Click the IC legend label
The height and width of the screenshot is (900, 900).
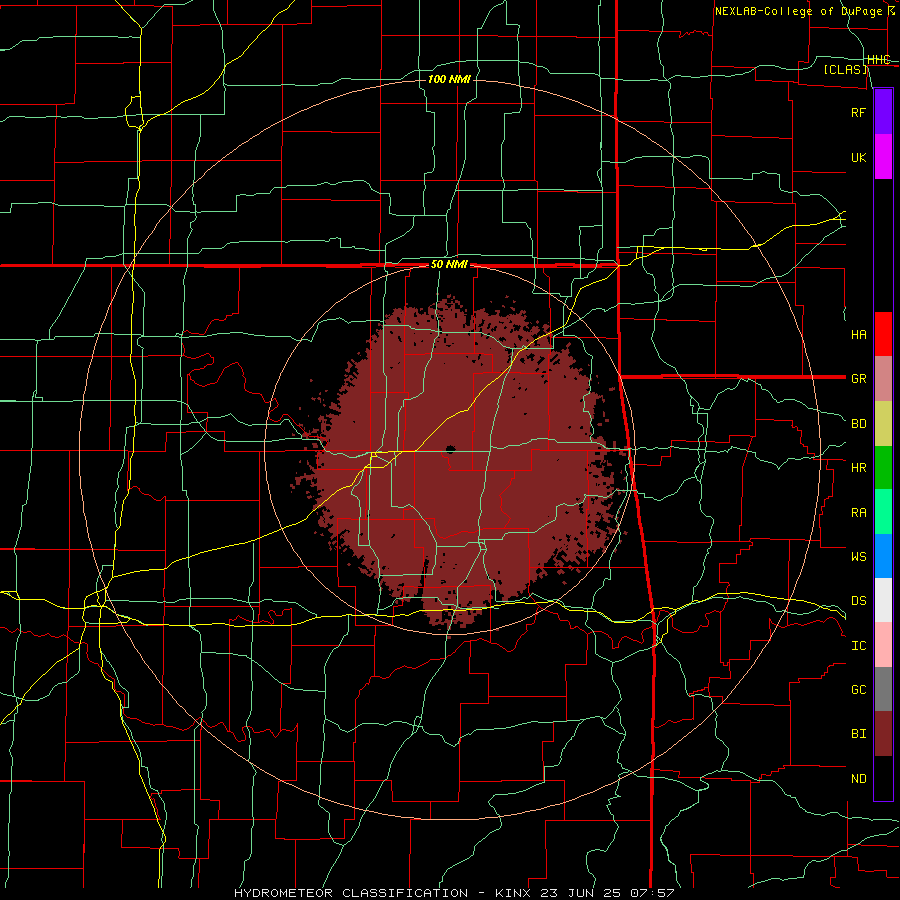[858, 646]
